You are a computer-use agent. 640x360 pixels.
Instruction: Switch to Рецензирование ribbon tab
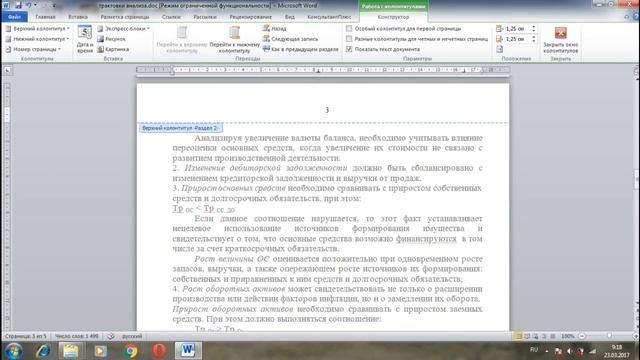251,17
